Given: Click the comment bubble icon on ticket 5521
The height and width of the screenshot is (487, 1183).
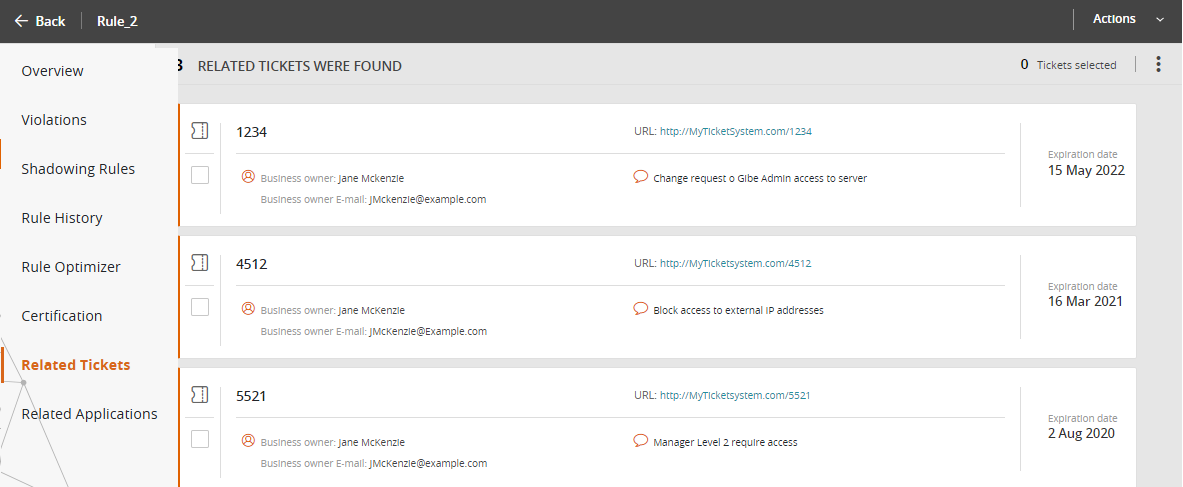Looking at the screenshot, I should (641, 441).
